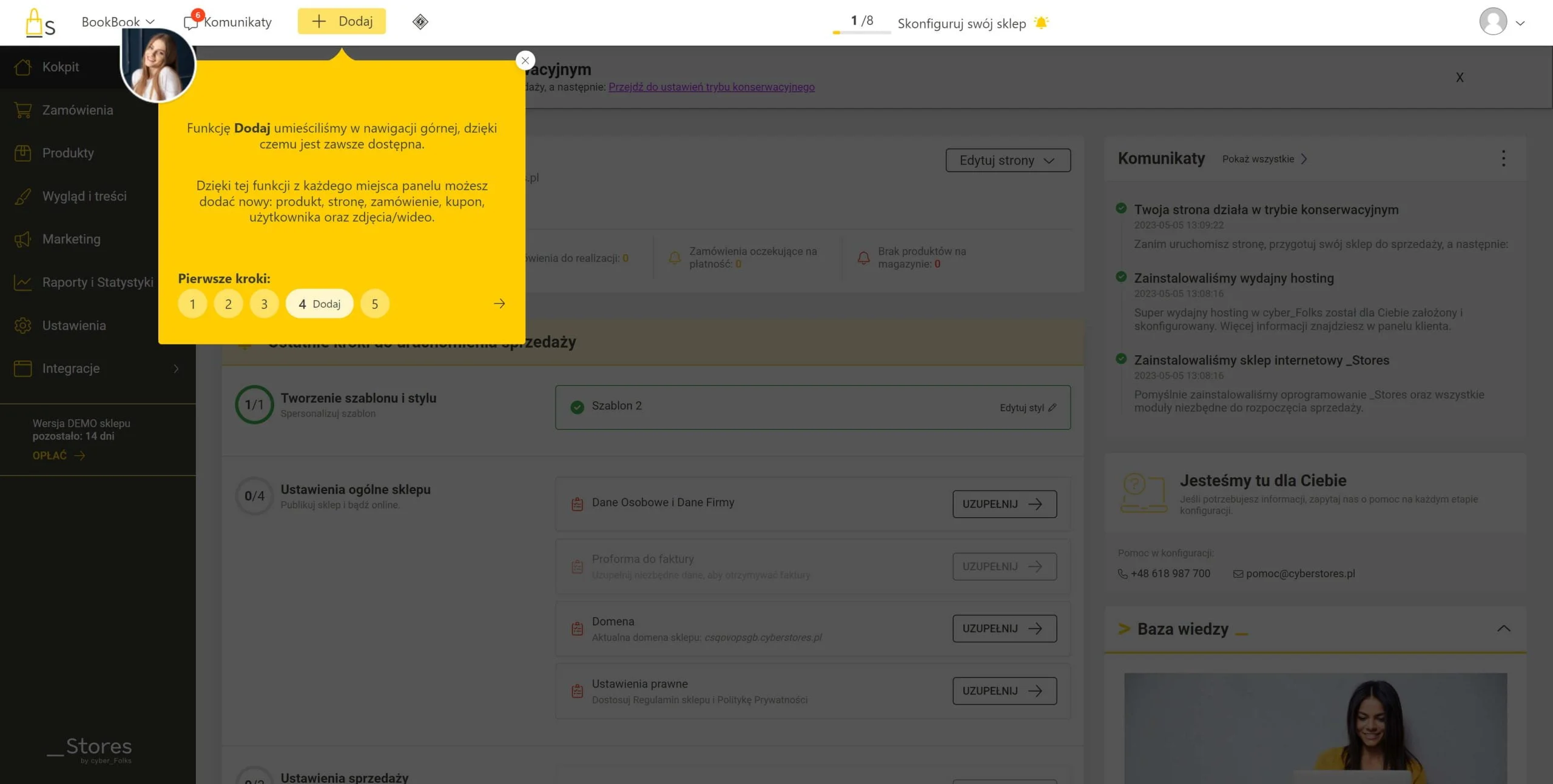Click the 1/1 Tworzenie szablonu progress circle

tap(254, 404)
